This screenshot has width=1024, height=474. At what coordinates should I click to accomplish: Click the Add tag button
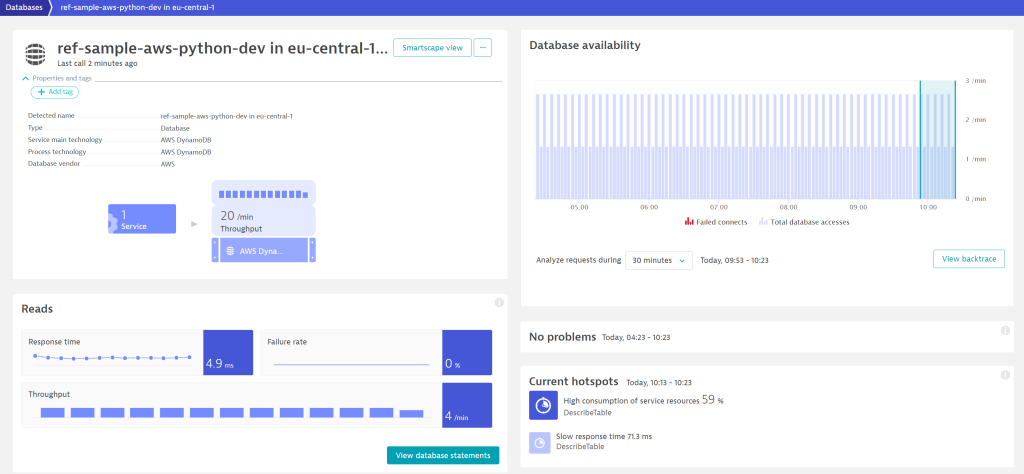pos(55,92)
